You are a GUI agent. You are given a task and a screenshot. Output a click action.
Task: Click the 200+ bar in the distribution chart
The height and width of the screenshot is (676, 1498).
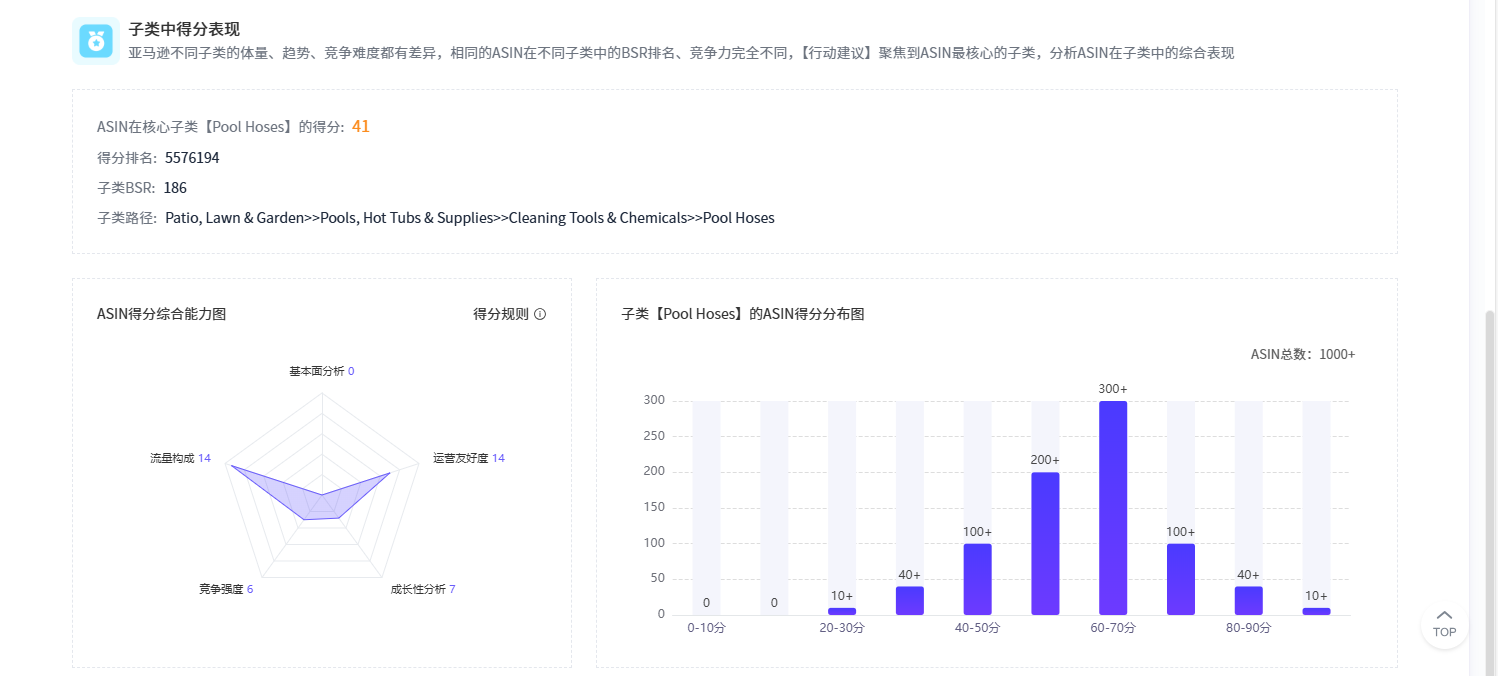pos(1045,544)
